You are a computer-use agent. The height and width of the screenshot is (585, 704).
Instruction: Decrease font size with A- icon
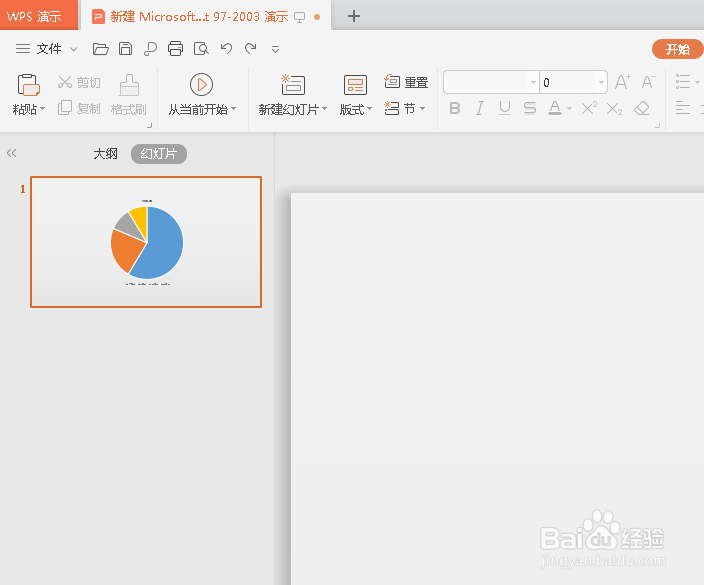point(648,82)
